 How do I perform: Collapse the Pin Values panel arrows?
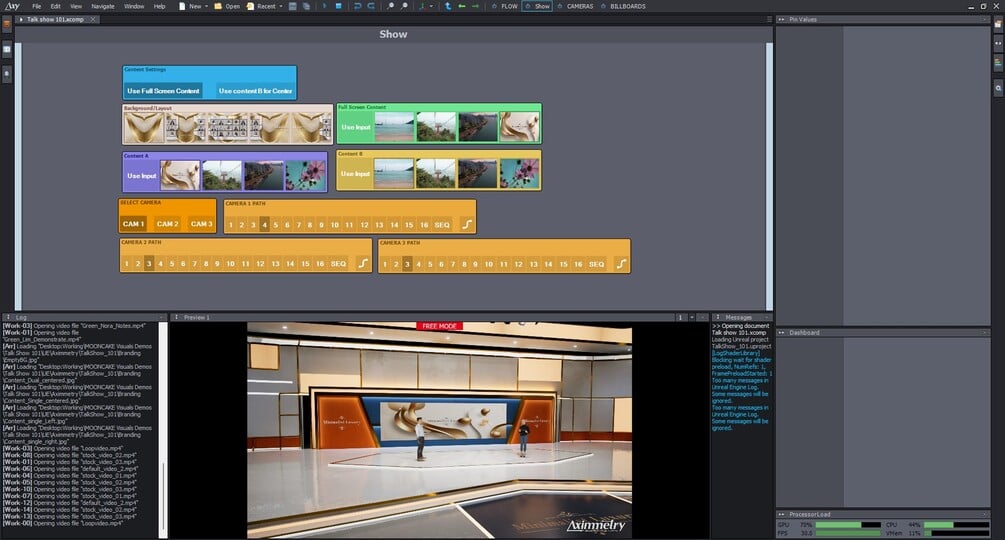[x=781, y=19]
